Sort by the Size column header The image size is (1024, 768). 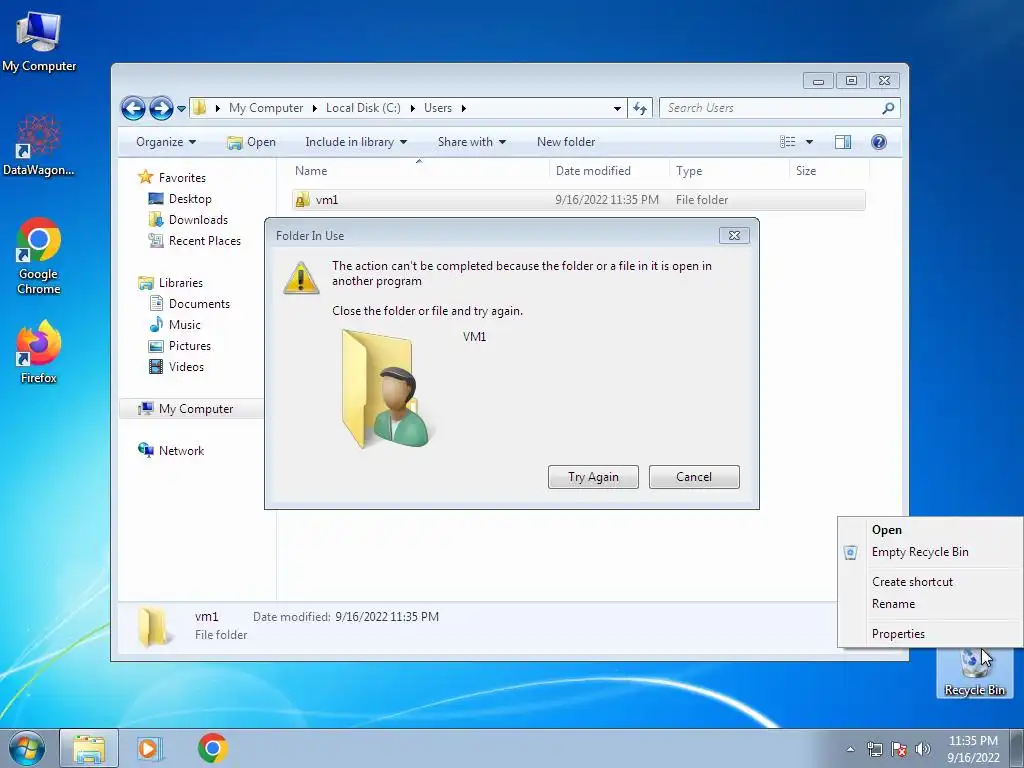coord(829,170)
